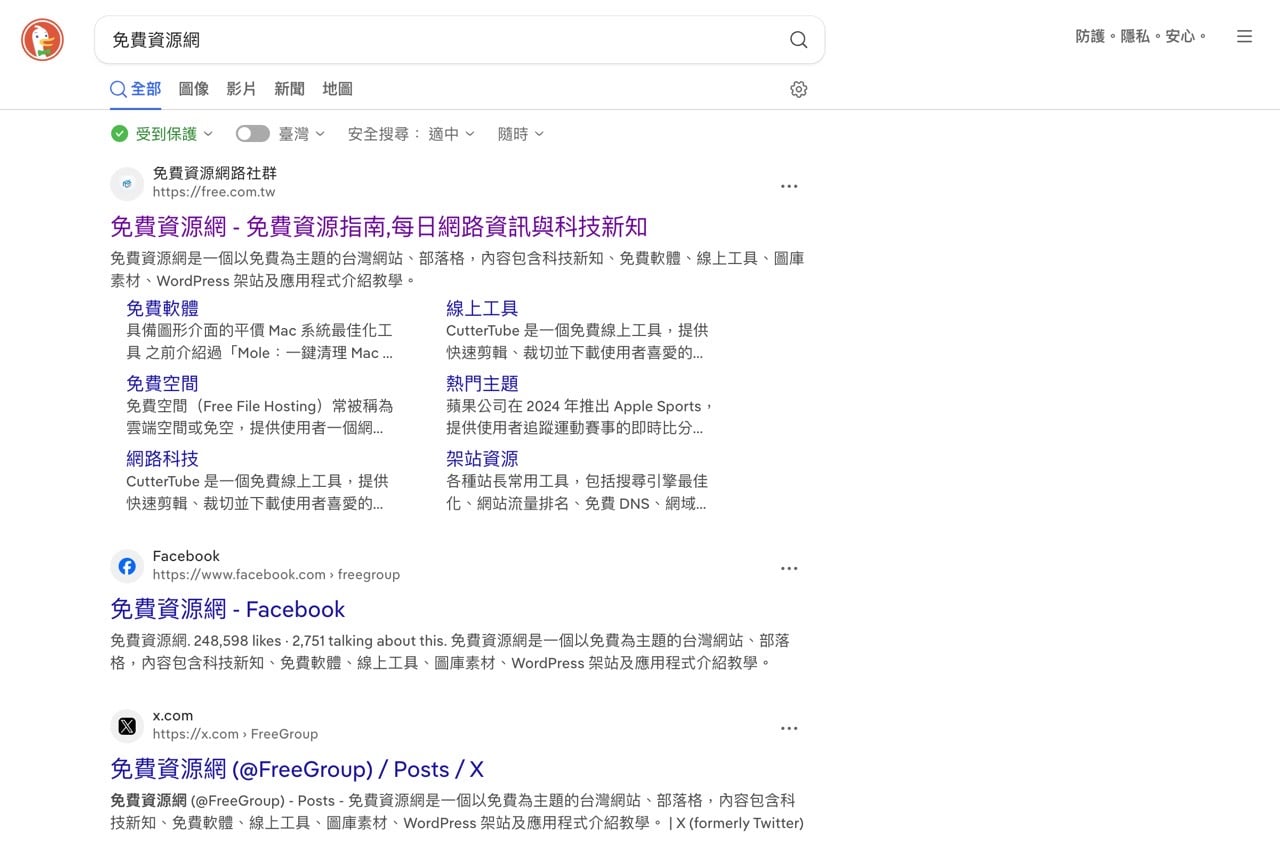This screenshot has width=1280, height=864.
Task: Expand the 臺灣 region dropdown
Action: click(x=301, y=133)
